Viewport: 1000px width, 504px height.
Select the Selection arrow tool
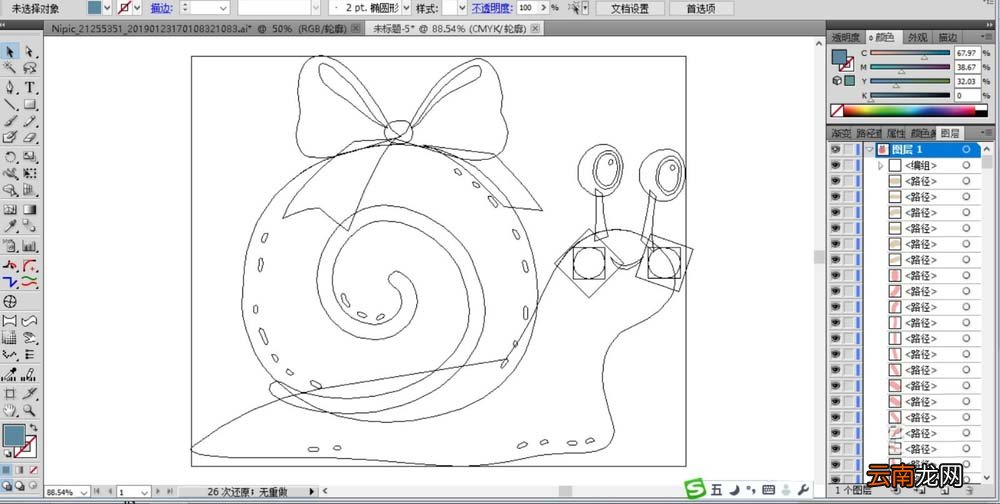pyautogui.click(x=10, y=52)
